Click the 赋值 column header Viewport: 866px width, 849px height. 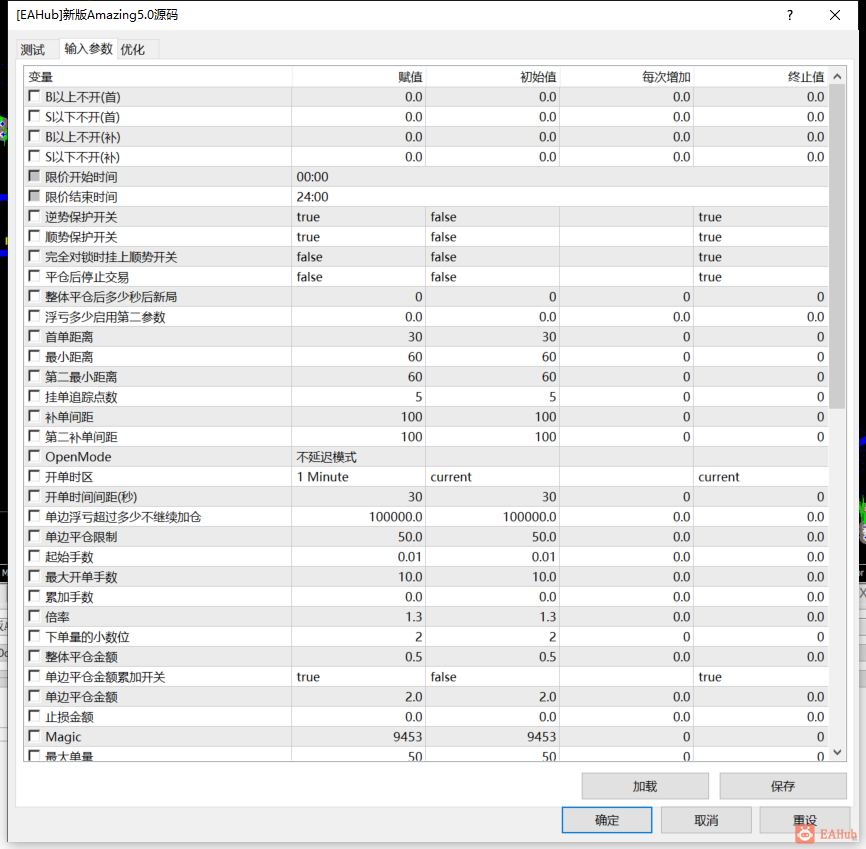[358, 77]
